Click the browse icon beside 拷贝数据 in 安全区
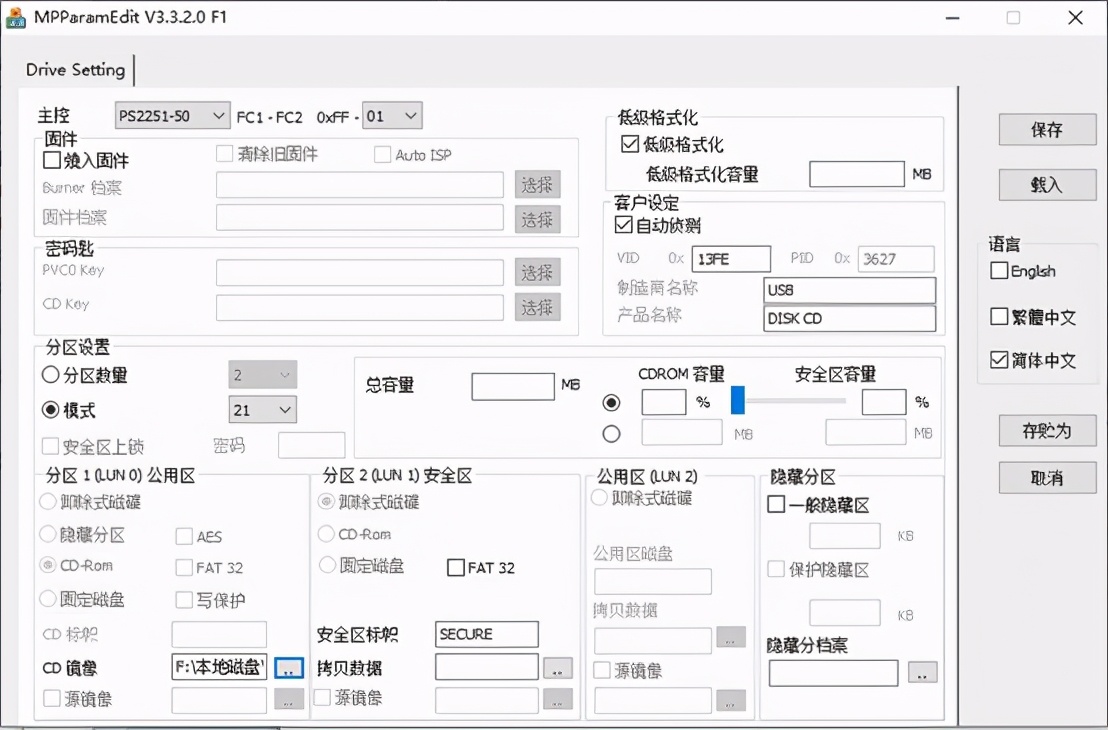This screenshot has width=1108, height=730. 557,667
